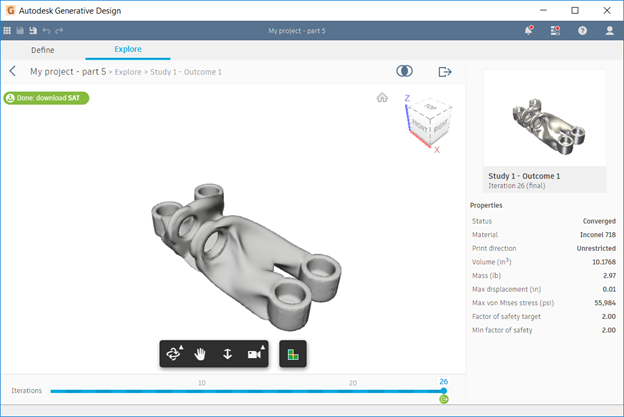Redo the last action

[59, 31]
